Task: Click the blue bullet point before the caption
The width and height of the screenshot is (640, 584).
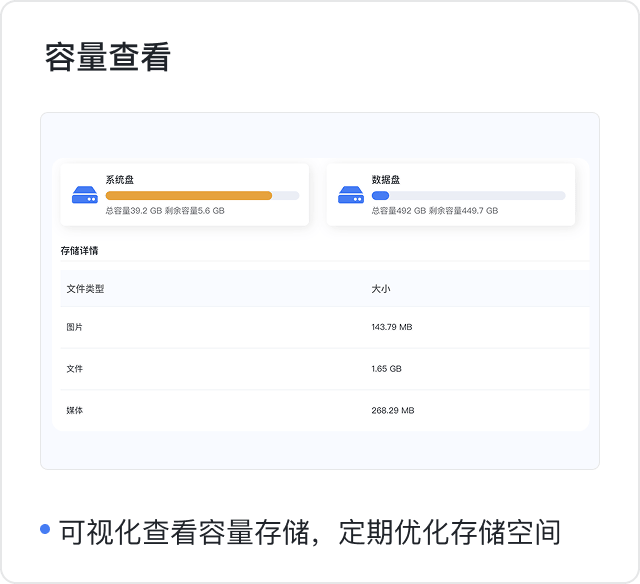Action: pos(45,529)
